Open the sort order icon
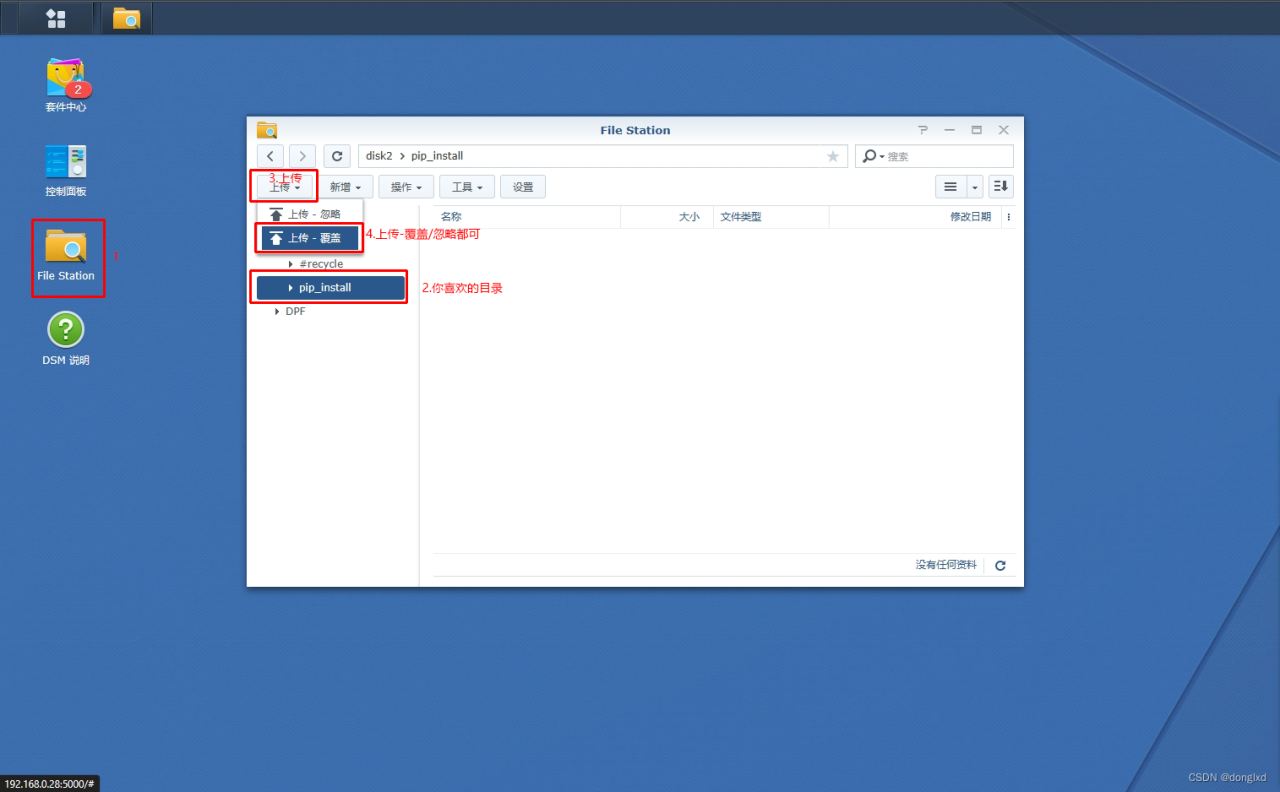1280x792 pixels. click(1001, 186)
